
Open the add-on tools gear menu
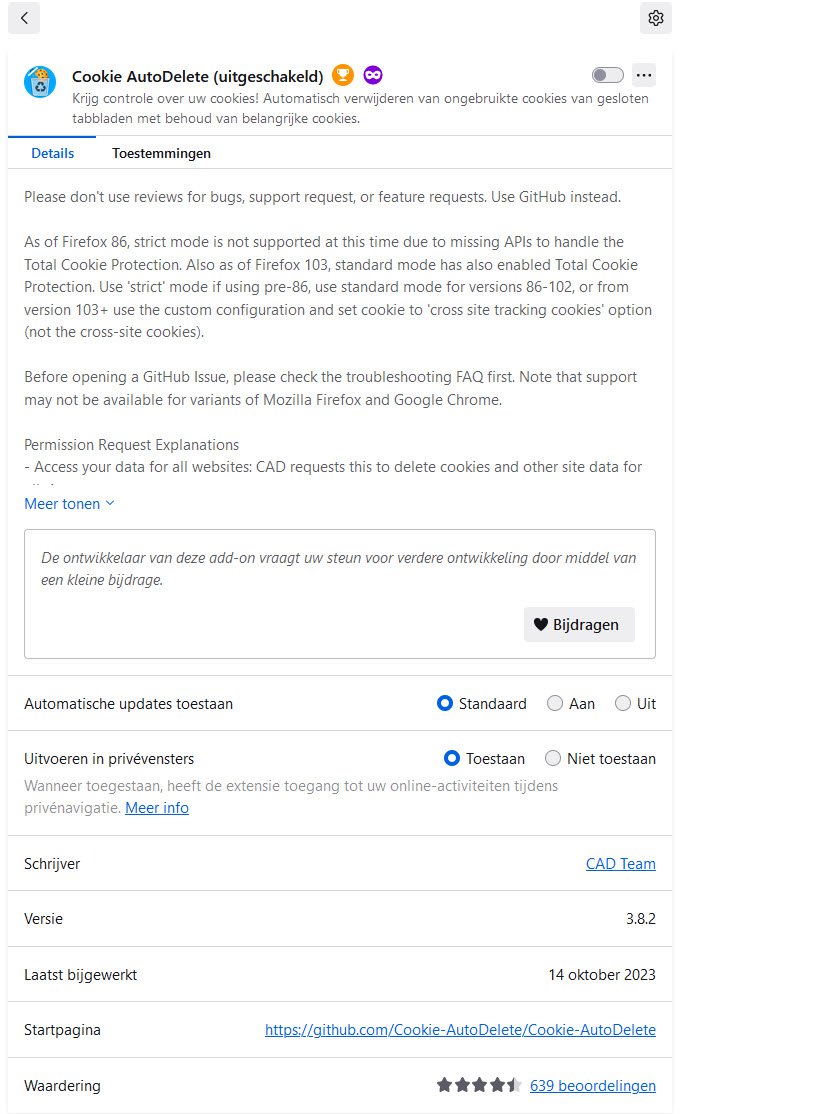tap(655, 18)
